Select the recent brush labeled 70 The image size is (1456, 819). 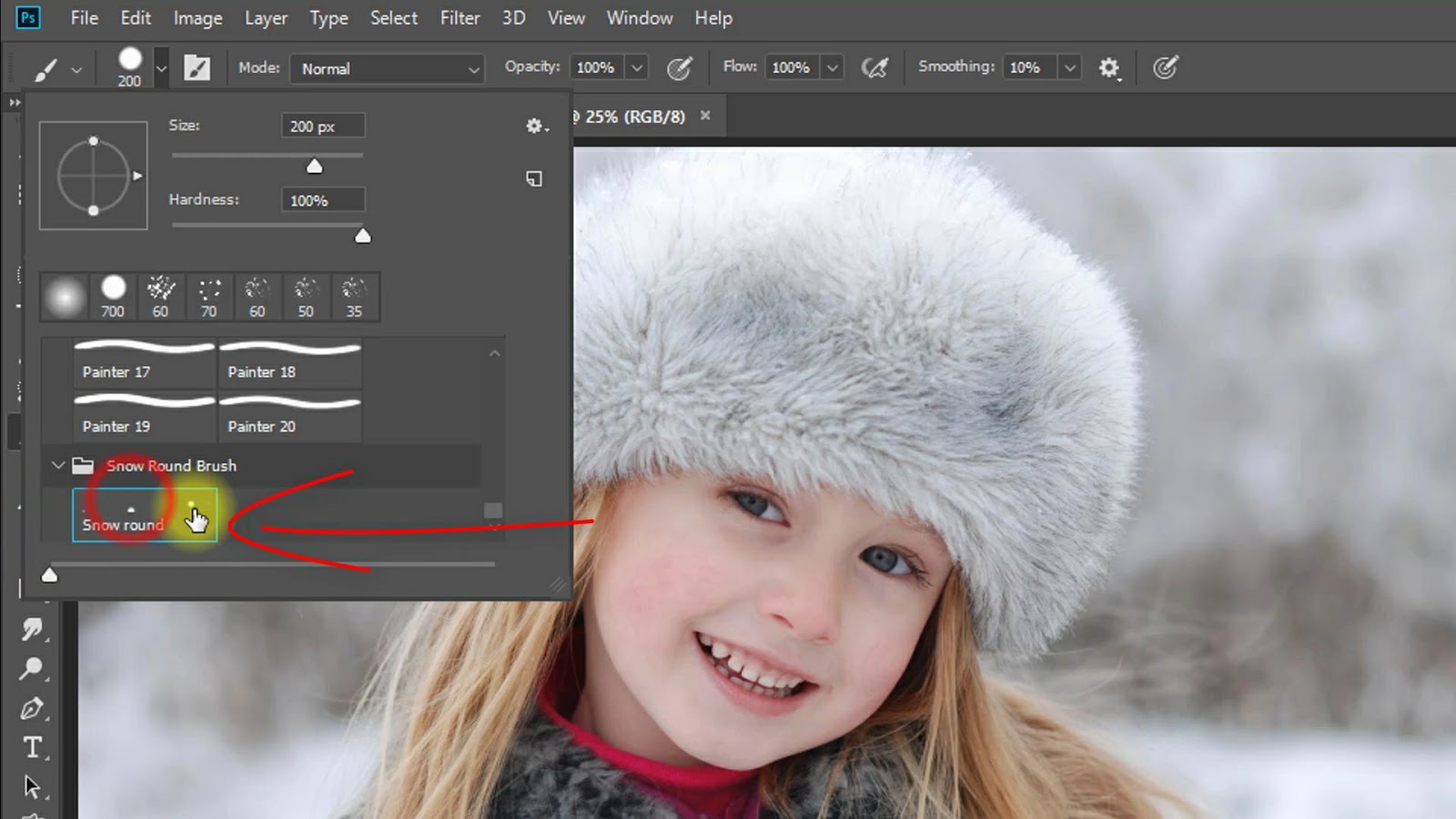(x=209, y=297)
